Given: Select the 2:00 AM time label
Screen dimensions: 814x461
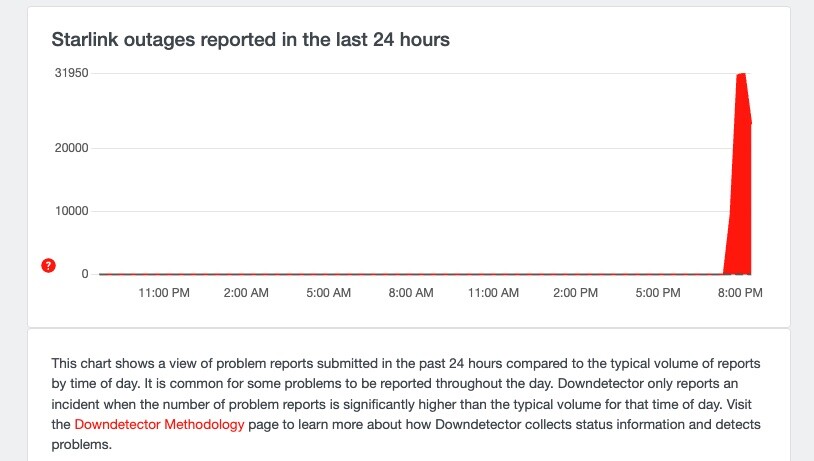Looking at the screenshot, I should coord(246,293).
